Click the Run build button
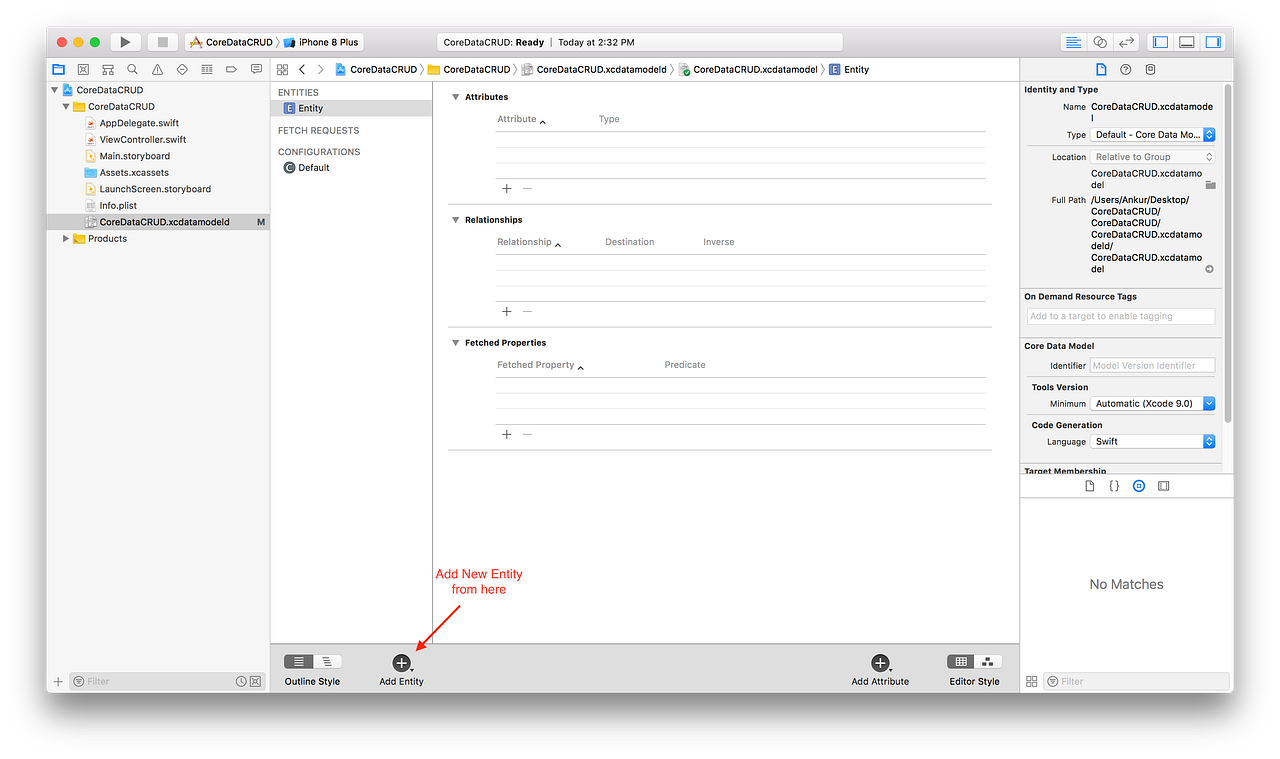The height and width of the screenshot is (759, 1280). pos(125,41)
